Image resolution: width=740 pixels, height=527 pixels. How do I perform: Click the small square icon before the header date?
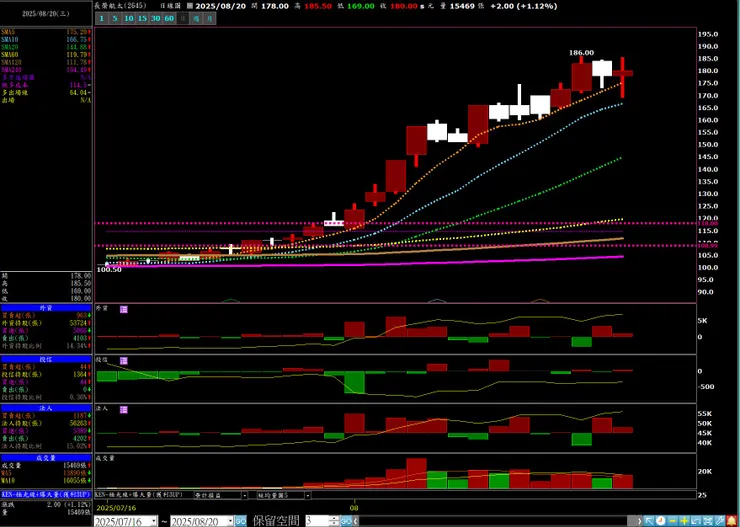tap(190, 6)
